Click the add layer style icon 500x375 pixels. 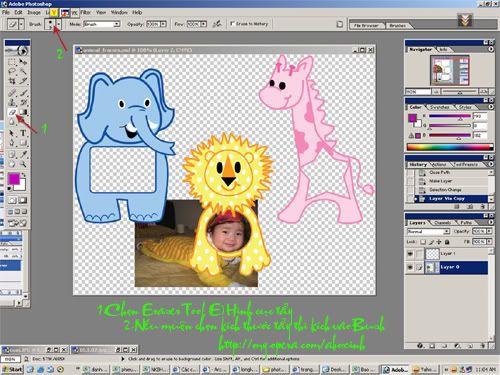tap(420, 346)
